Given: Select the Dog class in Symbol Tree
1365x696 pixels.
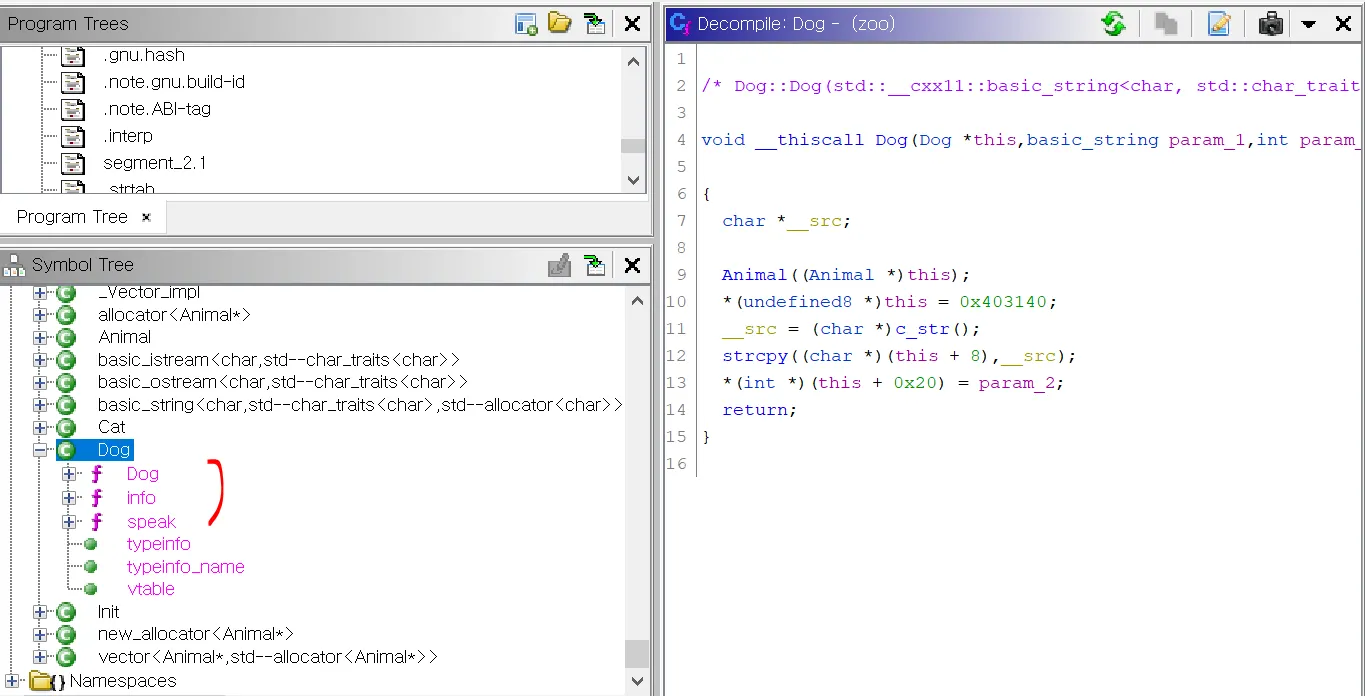Looking at the screenshot, I should pyautogui.click(x=114, y=450).
